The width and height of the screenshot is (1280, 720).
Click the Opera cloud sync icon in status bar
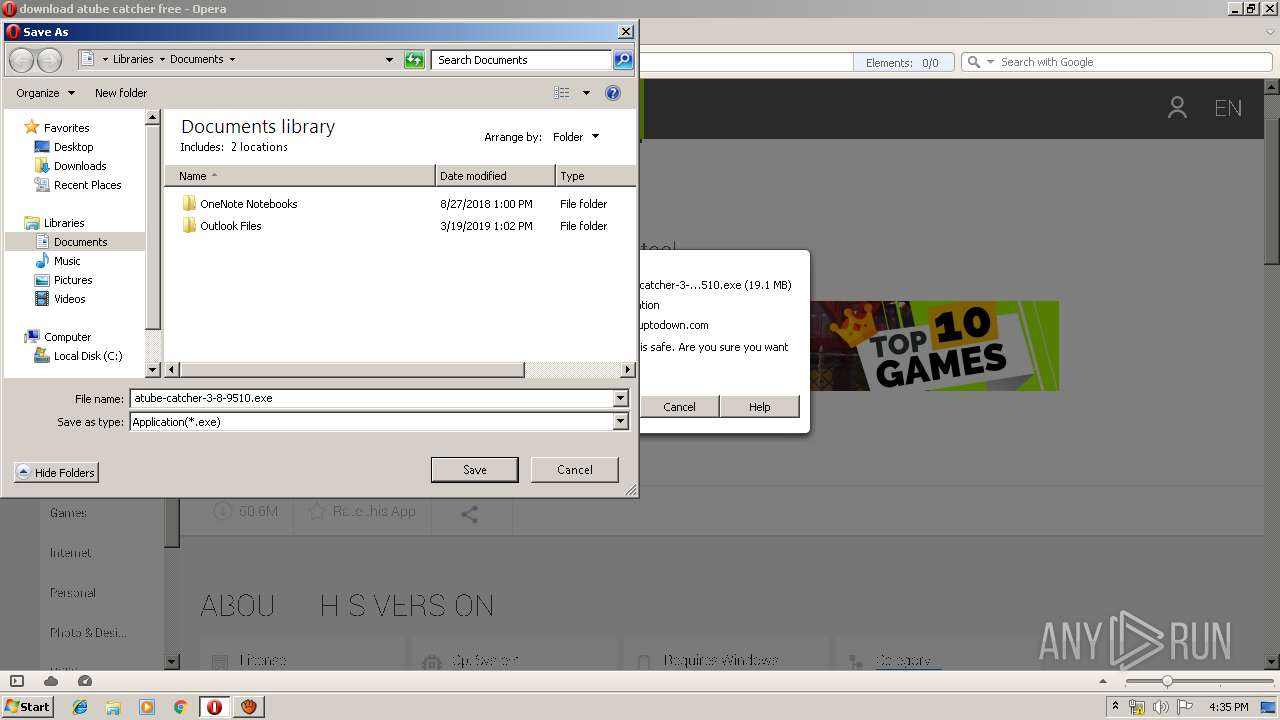(51, 681)
